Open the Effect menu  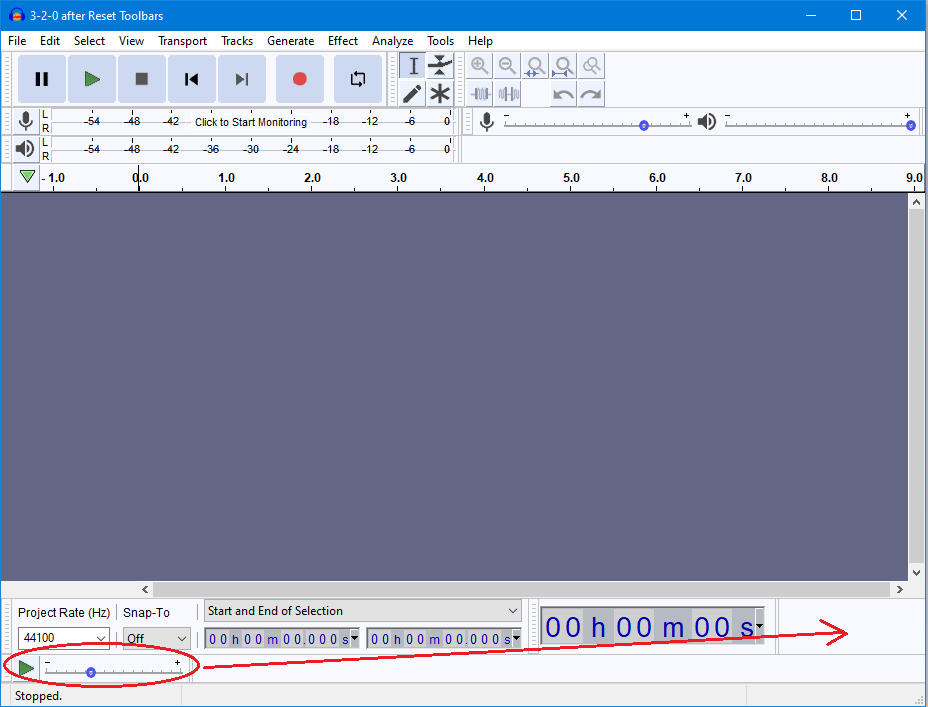(343, 41)
